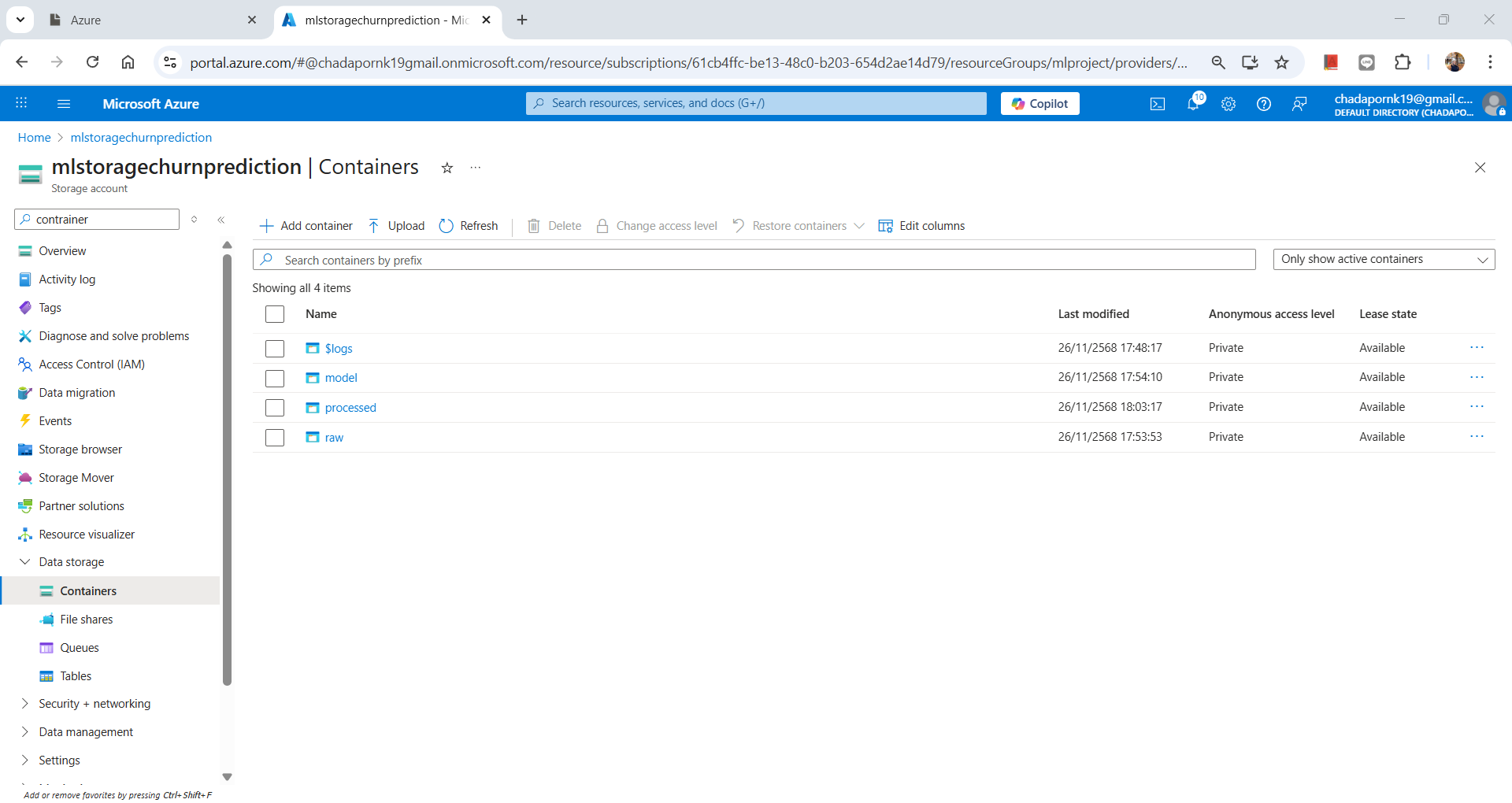
Task: Open the hamburger portal menu
Action: pos(64,103)
